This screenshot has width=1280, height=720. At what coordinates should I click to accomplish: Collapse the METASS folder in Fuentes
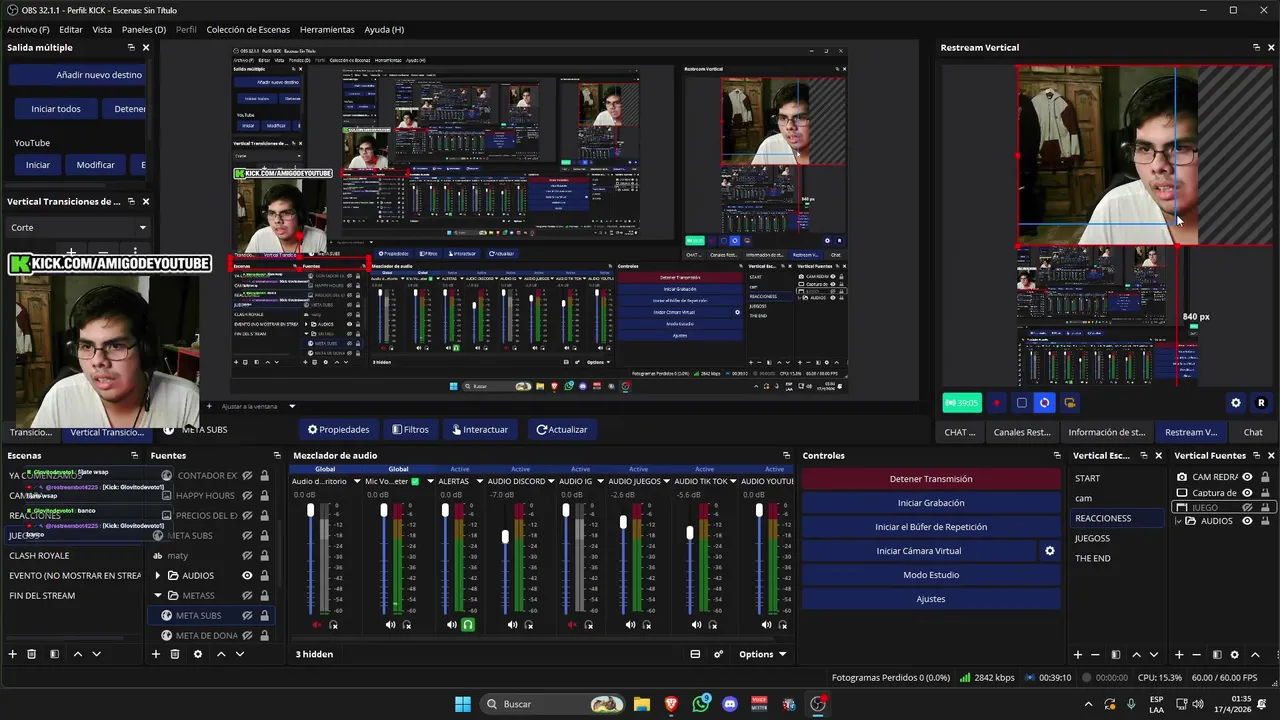point(157,596)
